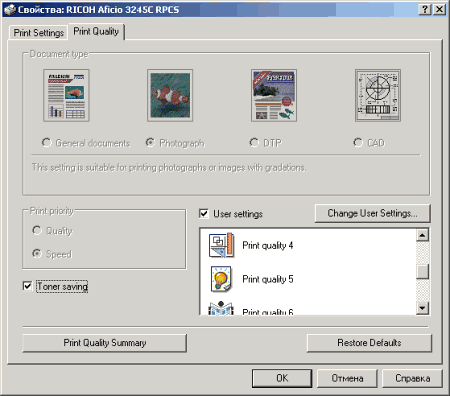Cancel with the Отмена button
This screenshot has height=396, width=450.
pos(347,378)
